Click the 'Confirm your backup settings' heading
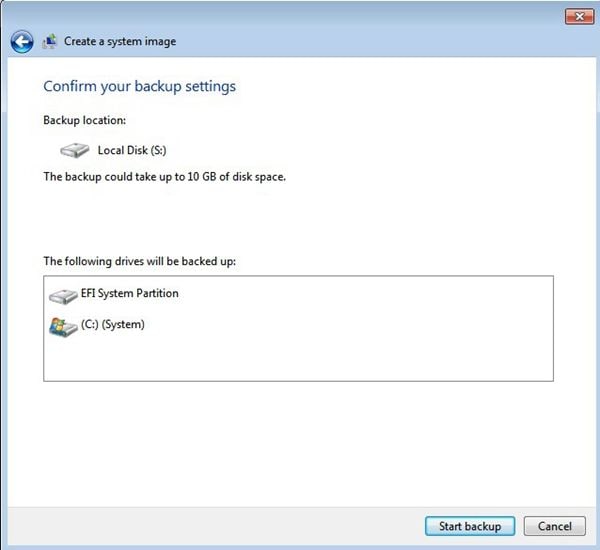 pyautogui.click(x=140, y=86)
